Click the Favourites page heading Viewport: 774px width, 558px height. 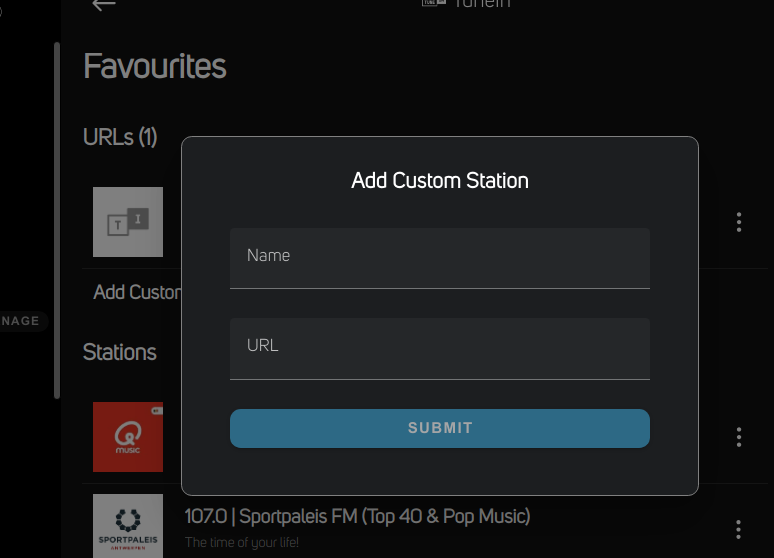pos(155,67)
